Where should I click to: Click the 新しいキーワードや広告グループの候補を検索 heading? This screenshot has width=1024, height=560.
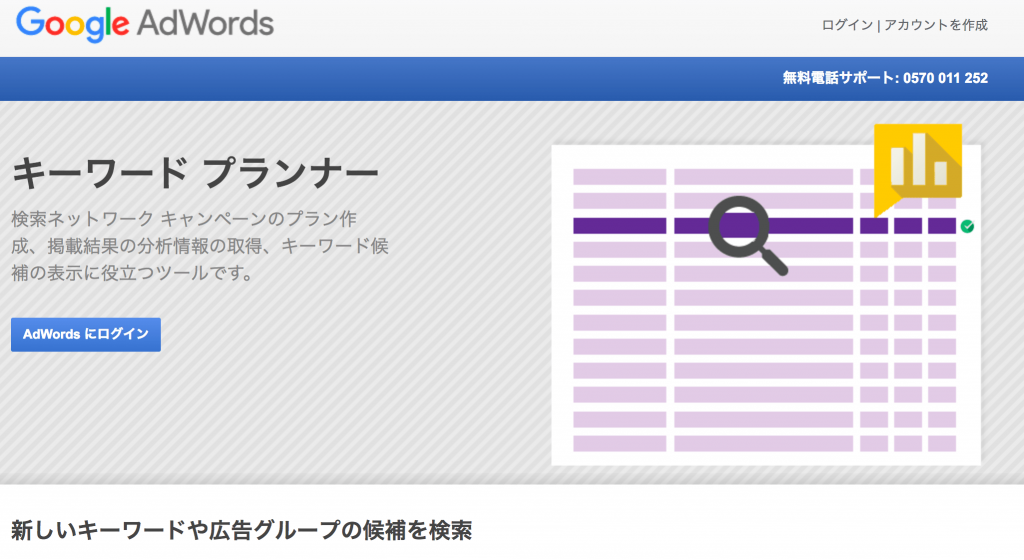click(242, 530)
